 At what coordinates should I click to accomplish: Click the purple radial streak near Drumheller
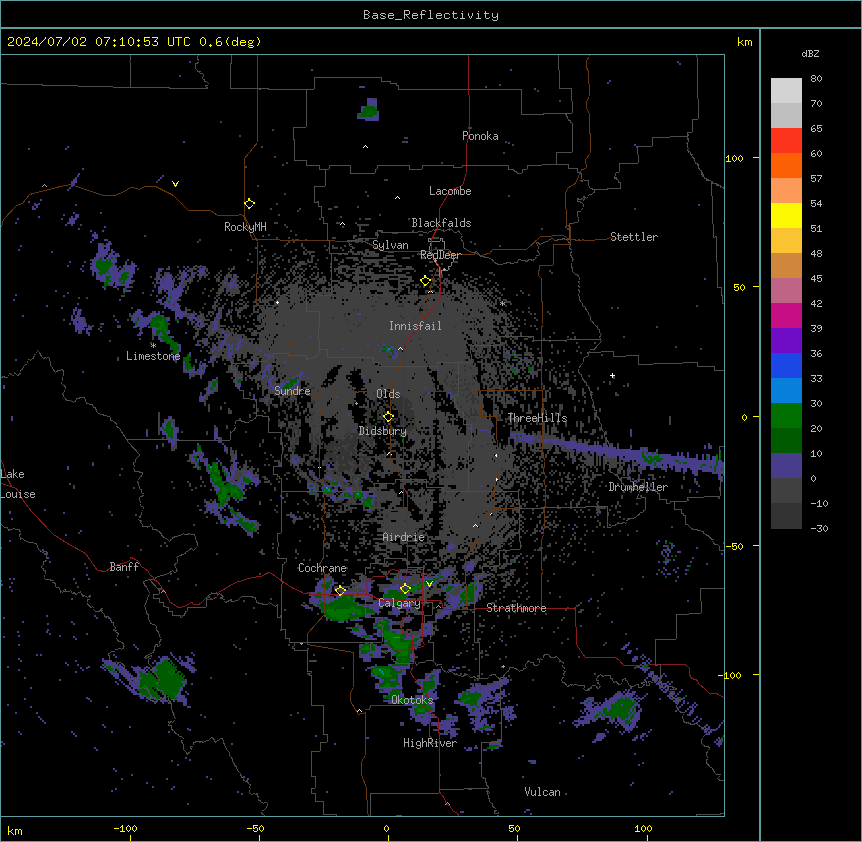tap(616, 452)
